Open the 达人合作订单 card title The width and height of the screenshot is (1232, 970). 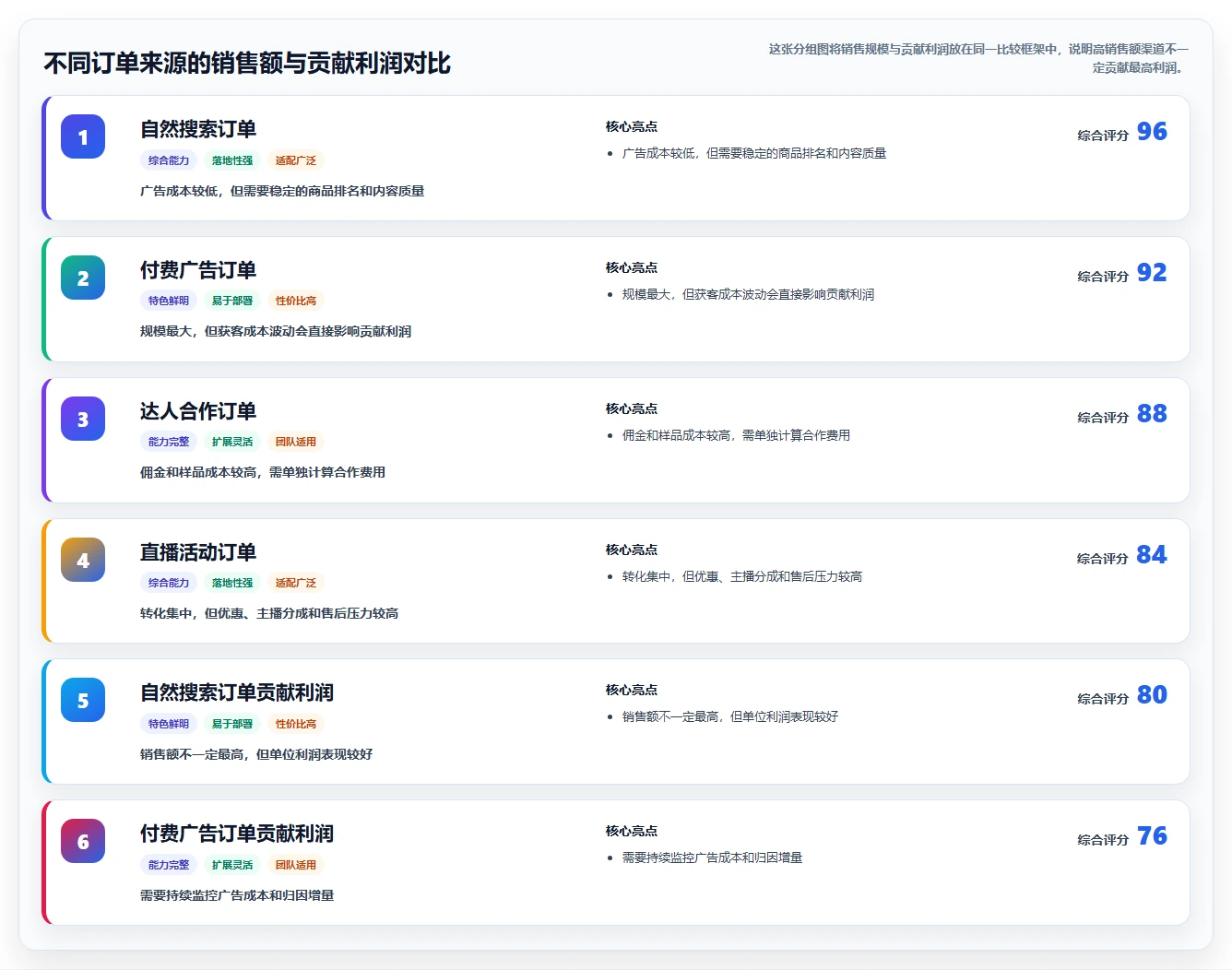click(198, 411)
